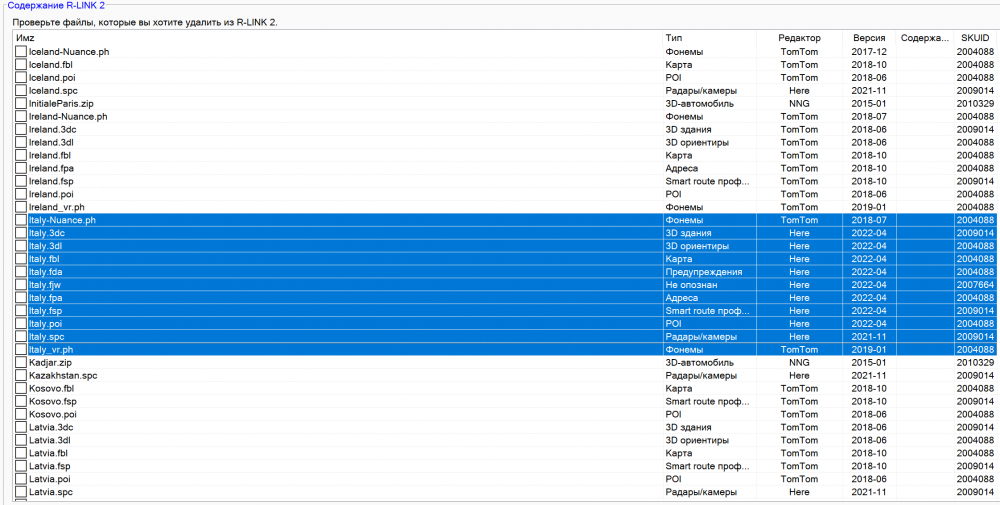Toggle the Ireland.3dc checkbox
This screenshot has height=505, width=1000.
[x=21, y=129]
